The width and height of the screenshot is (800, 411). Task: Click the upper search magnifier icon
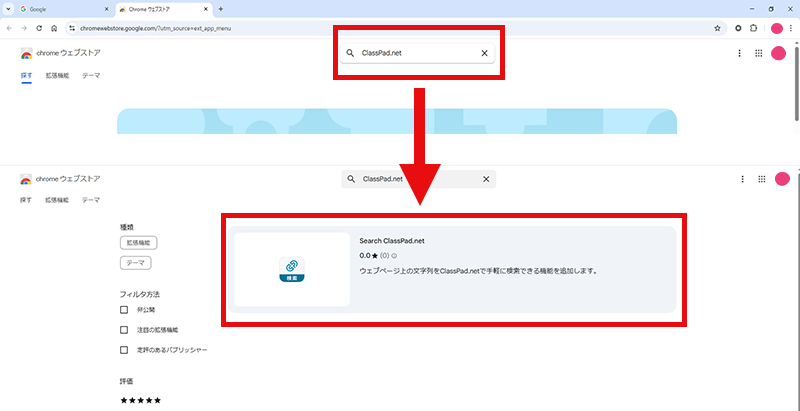(350, 53)
